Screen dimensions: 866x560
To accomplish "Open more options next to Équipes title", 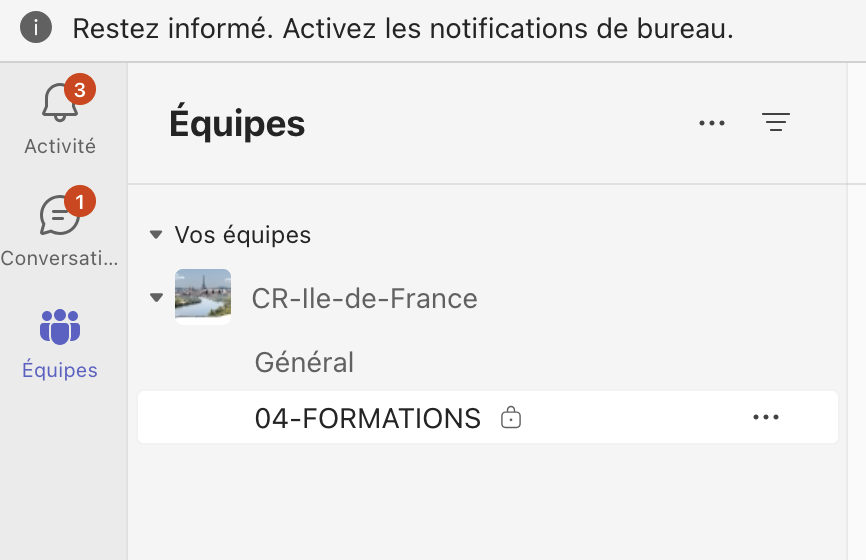I will pos(711,123).
